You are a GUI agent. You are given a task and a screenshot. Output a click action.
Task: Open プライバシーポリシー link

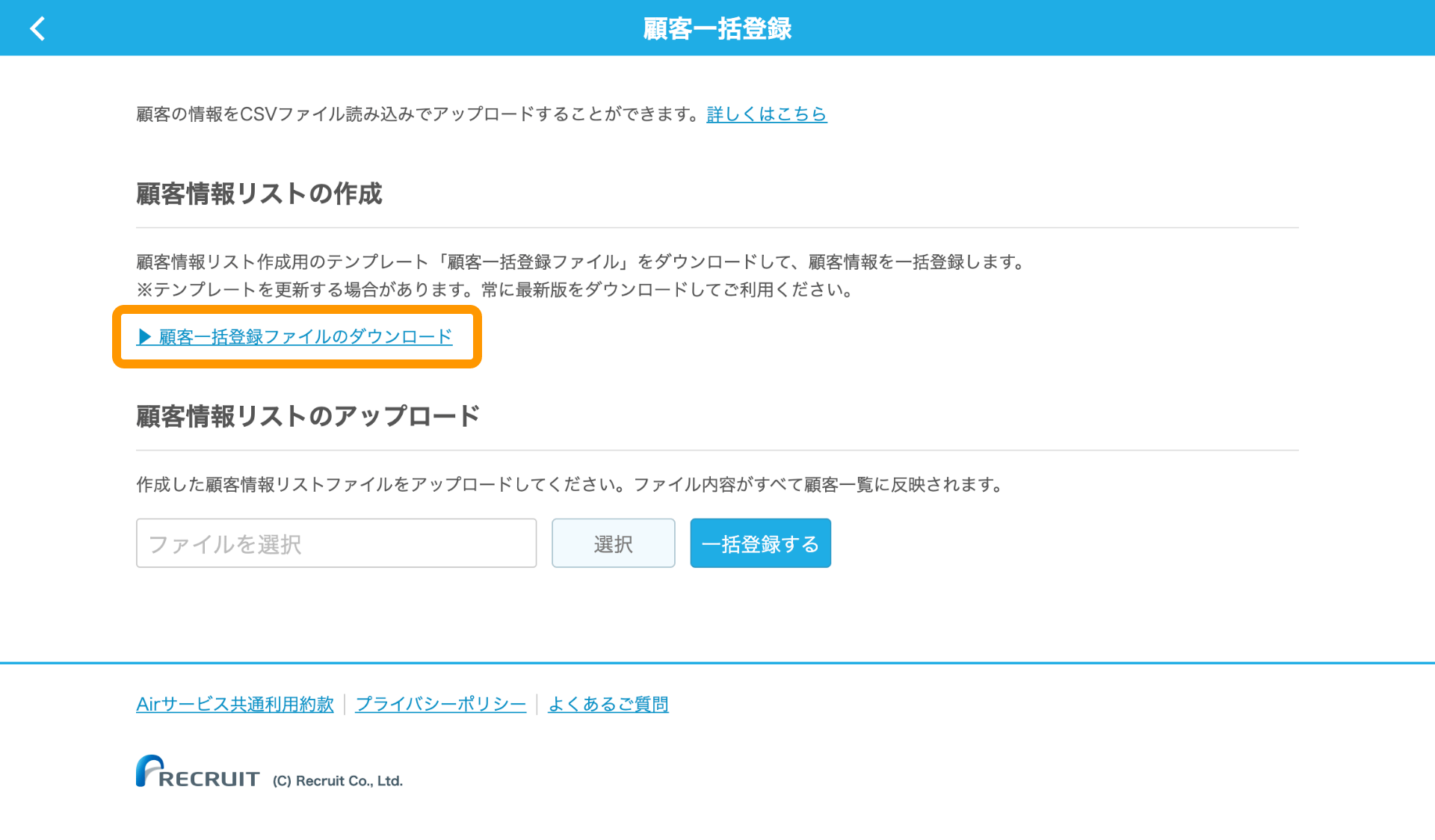click(x=440, y=704)
